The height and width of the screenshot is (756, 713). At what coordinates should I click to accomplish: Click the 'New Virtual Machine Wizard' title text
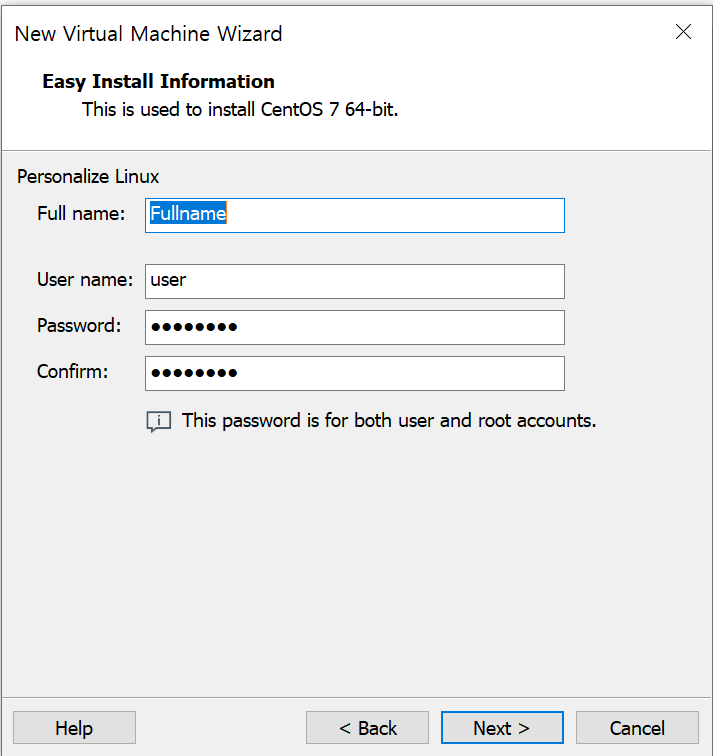click(148, 34)
